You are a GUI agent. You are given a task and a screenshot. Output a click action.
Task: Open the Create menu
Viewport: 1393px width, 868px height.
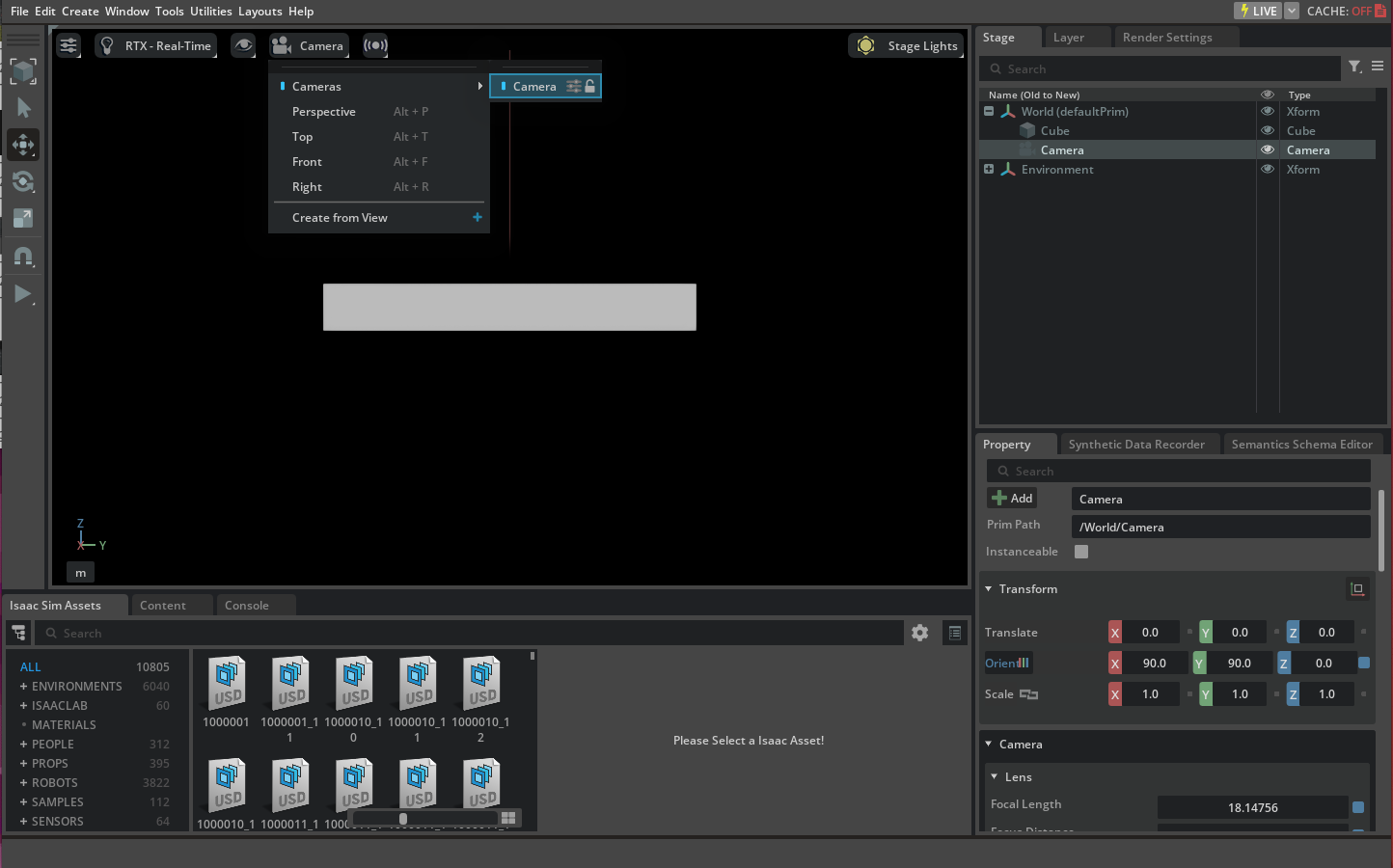[x=80, y=11]
